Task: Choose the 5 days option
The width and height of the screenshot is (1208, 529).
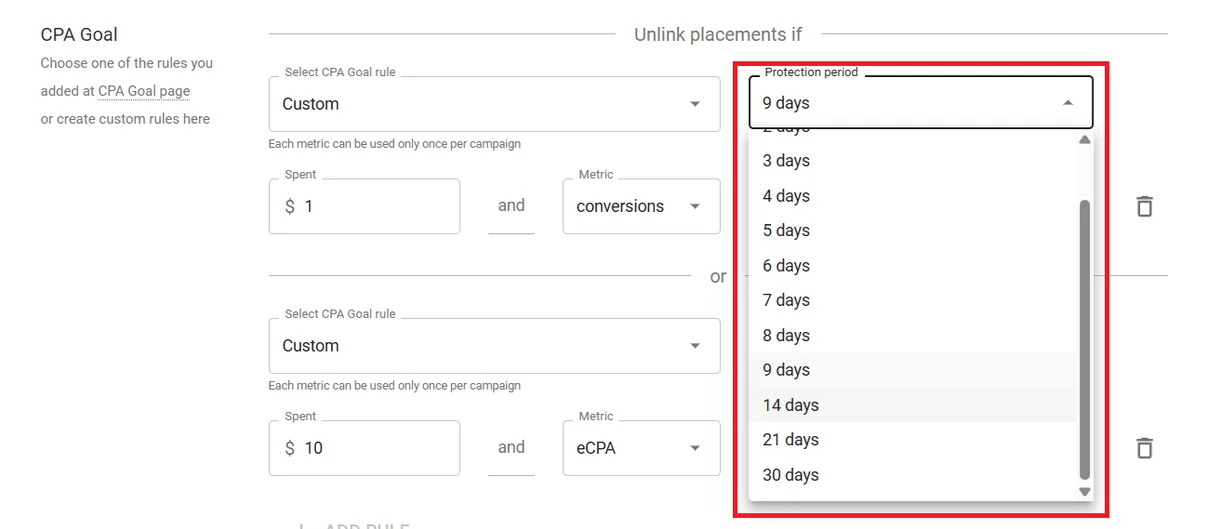Action: tap(787, 231)
